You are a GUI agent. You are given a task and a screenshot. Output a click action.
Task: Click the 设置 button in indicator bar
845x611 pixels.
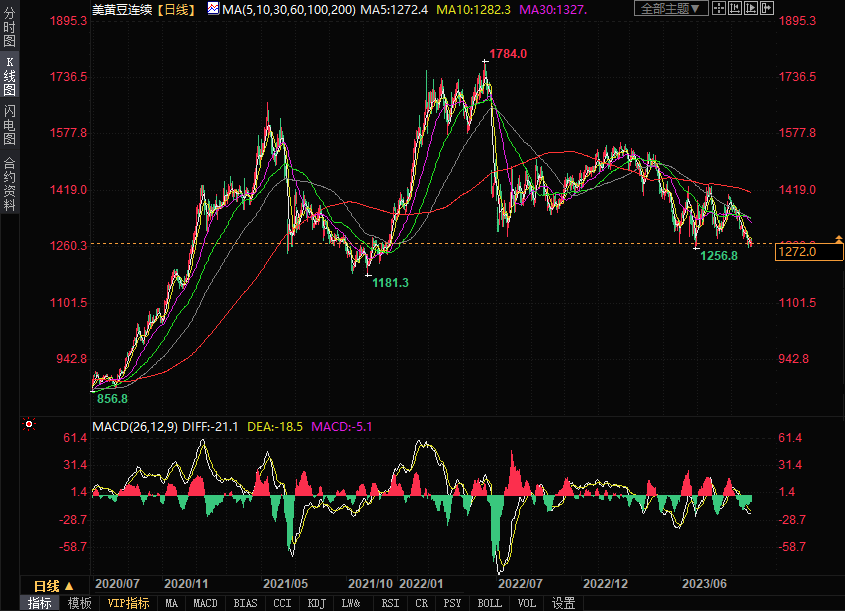564,603
